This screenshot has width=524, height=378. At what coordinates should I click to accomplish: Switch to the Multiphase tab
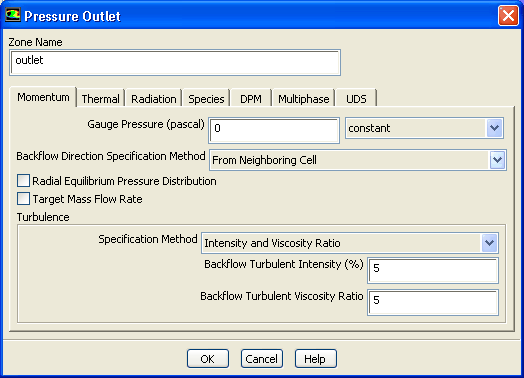click(303, 99)
